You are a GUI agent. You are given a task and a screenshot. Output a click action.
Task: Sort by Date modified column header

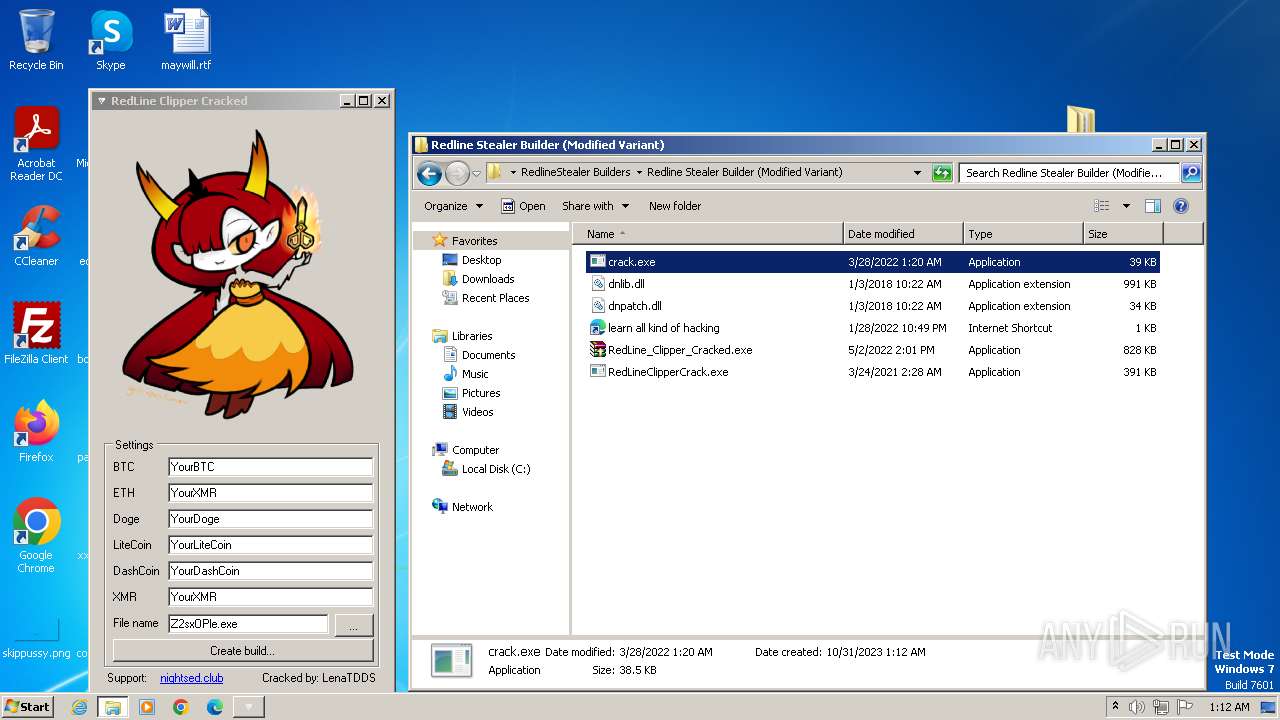[903, 234]
